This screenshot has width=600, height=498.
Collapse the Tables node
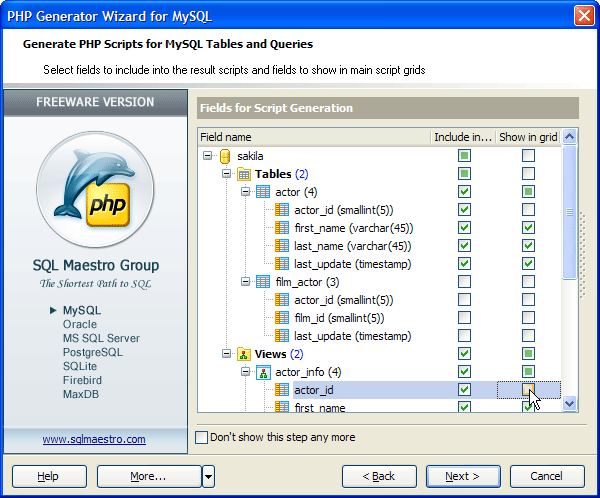tap(227, 174)
